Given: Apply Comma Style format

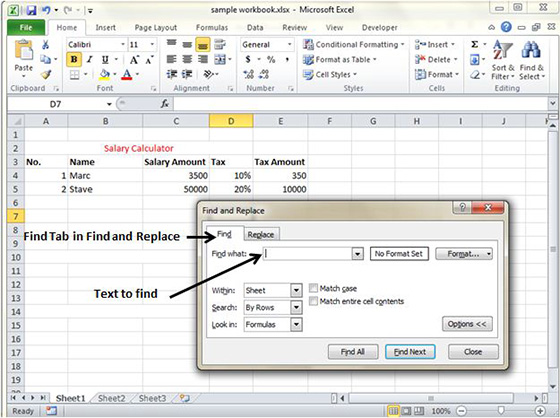Looking at the screenshot, I should [287, 59].
